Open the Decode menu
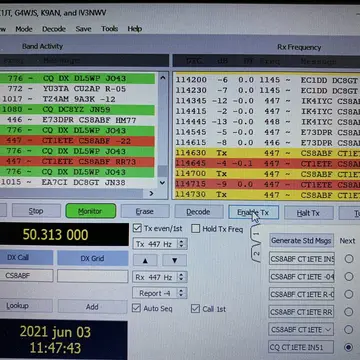The height and width of the screenshot is (360, 360). [x=54, y=29]
